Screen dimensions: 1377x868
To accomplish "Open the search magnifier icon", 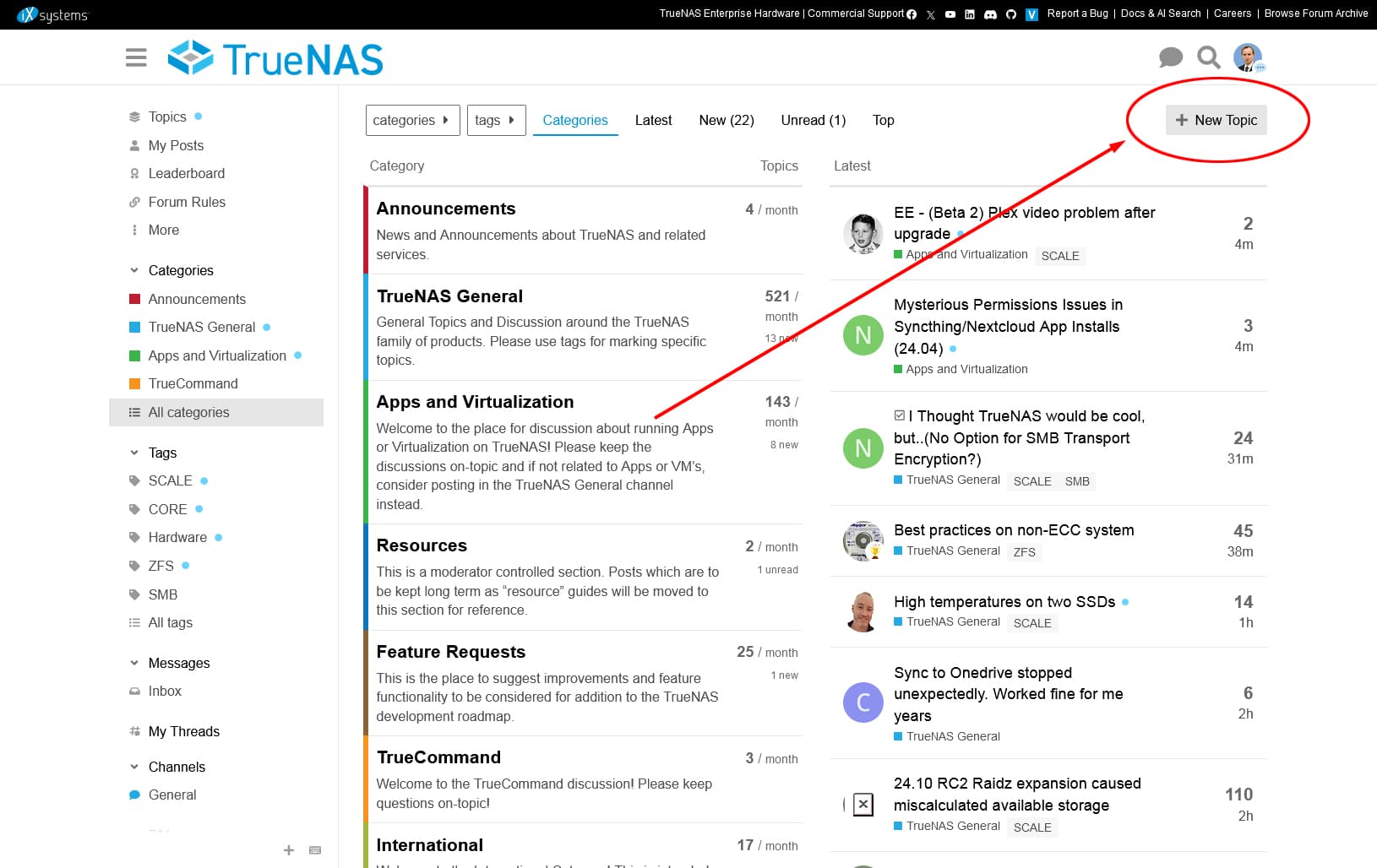I will [x=1209, y=57].
